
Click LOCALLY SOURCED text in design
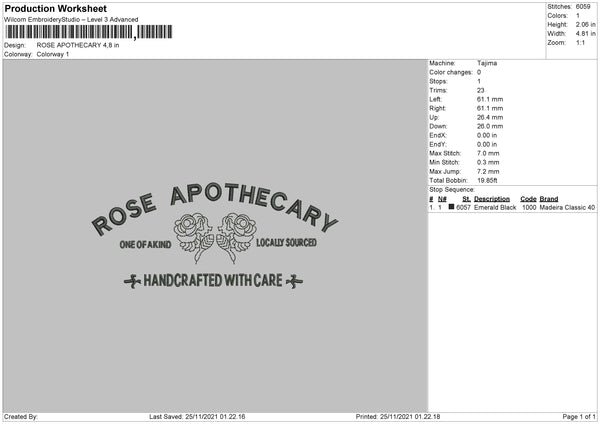(286, 243)
